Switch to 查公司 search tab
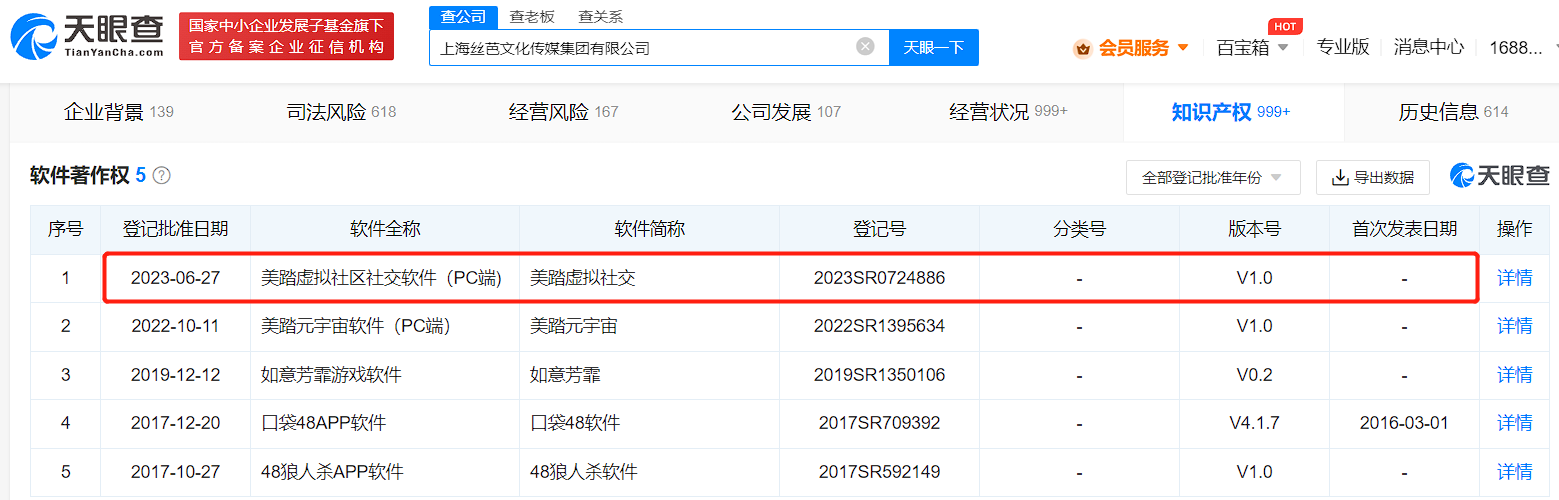 (463, 17)
